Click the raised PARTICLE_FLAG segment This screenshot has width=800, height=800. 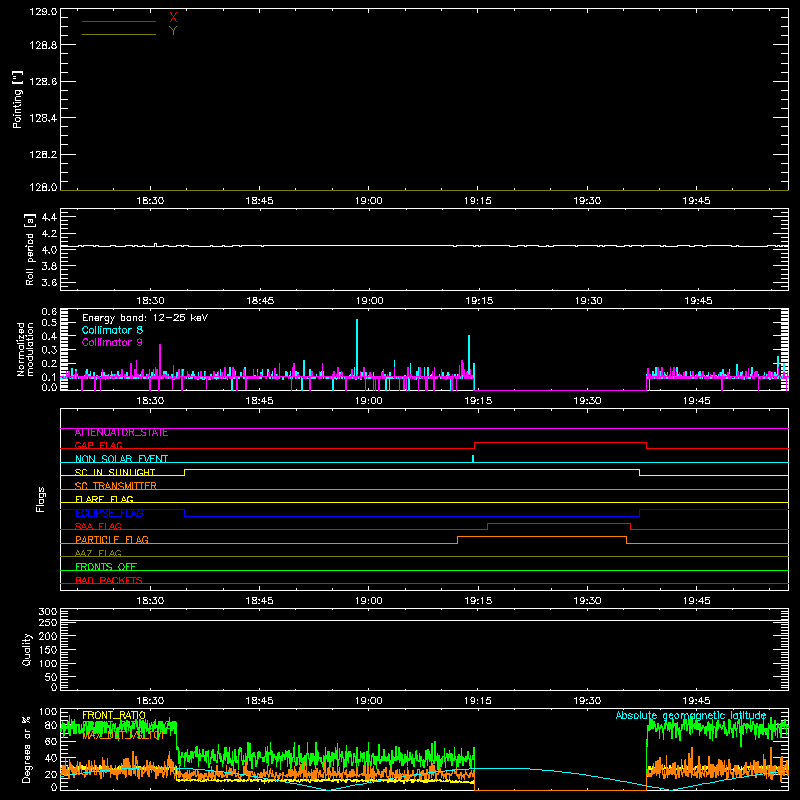tap(542, 537)
